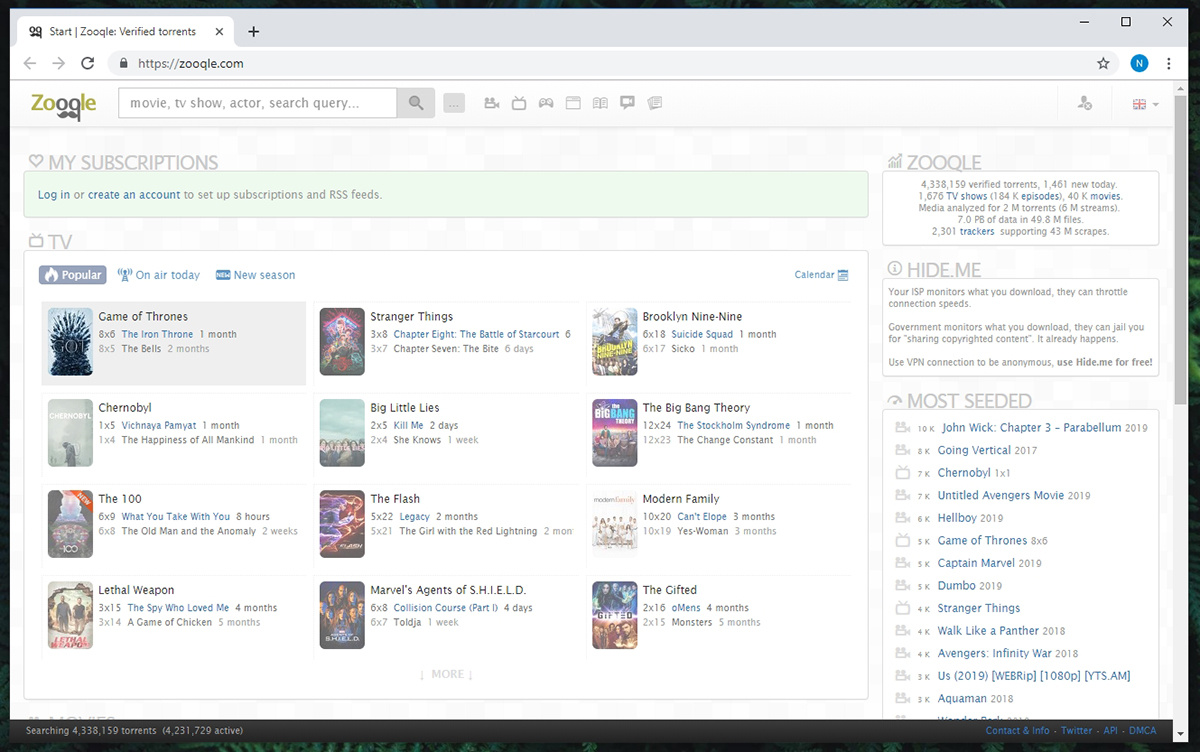This screenshot has width=1200, height=752.
Task: Open Untitled Avengers Movie link
Action: pos(1000,495)
